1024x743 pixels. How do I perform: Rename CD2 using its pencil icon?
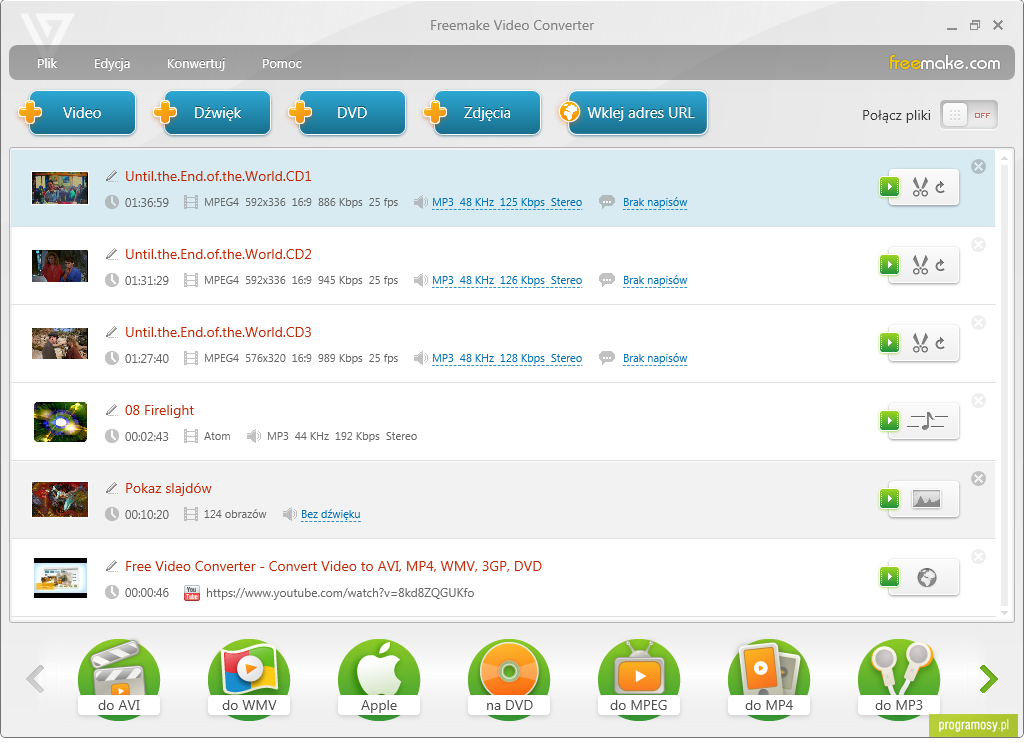coord(112,254)
